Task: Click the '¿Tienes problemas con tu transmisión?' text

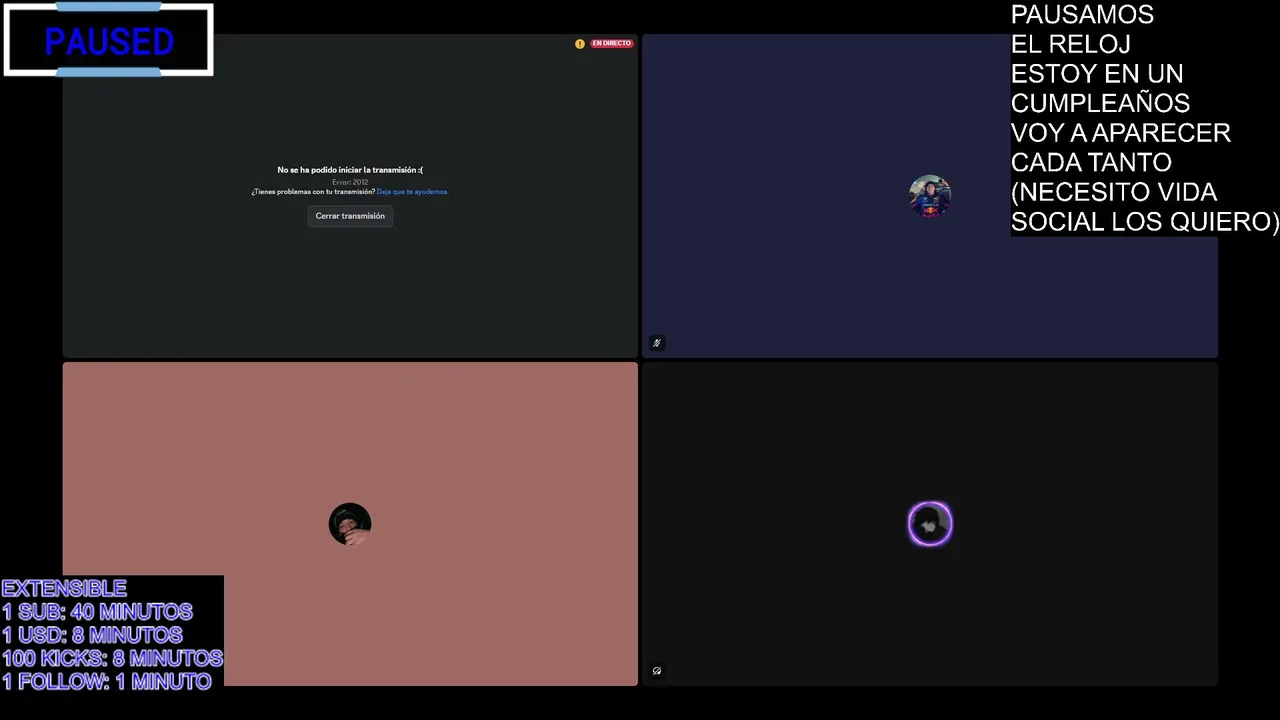Action: click(x=313, y=192)
